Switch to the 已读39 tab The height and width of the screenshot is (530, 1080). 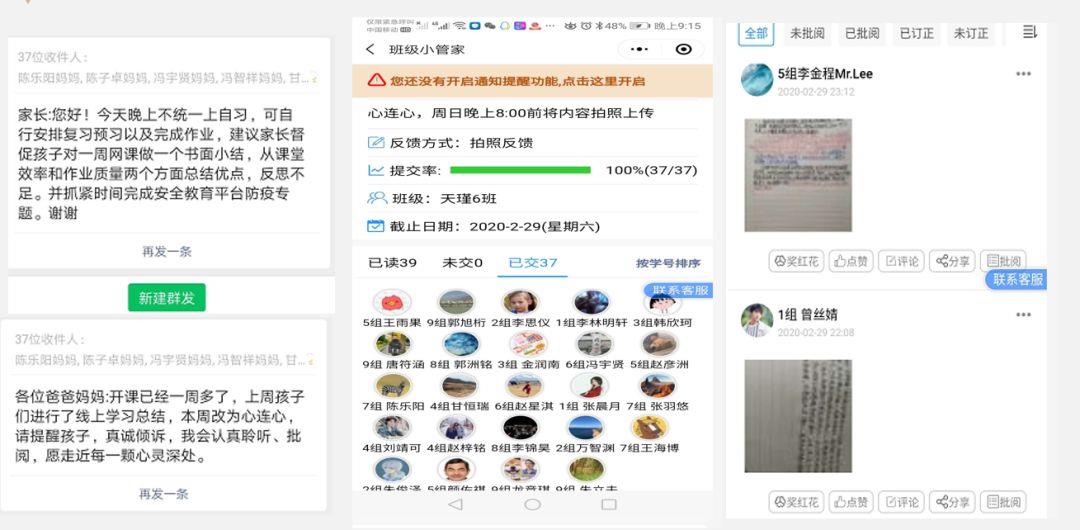pos(393,263)
